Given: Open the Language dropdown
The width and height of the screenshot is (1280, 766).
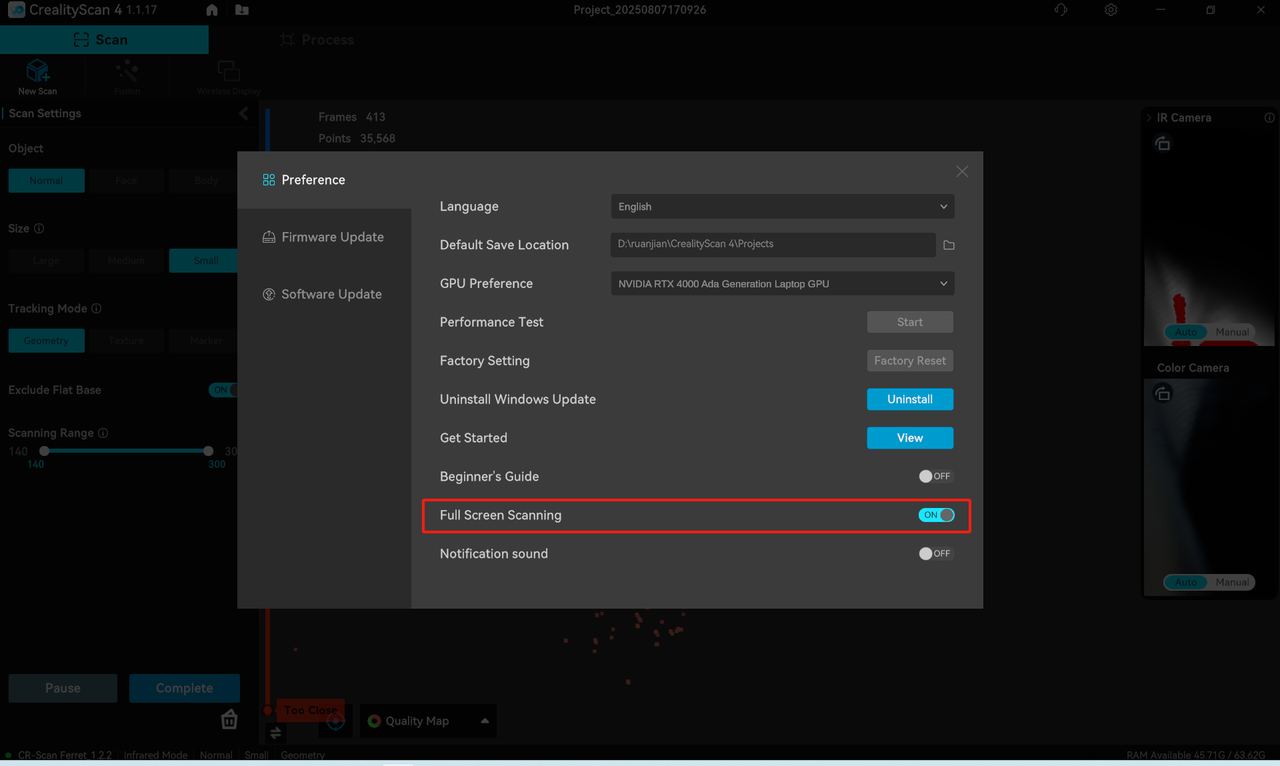Looking at the screenshot, I should click(782, 207).
